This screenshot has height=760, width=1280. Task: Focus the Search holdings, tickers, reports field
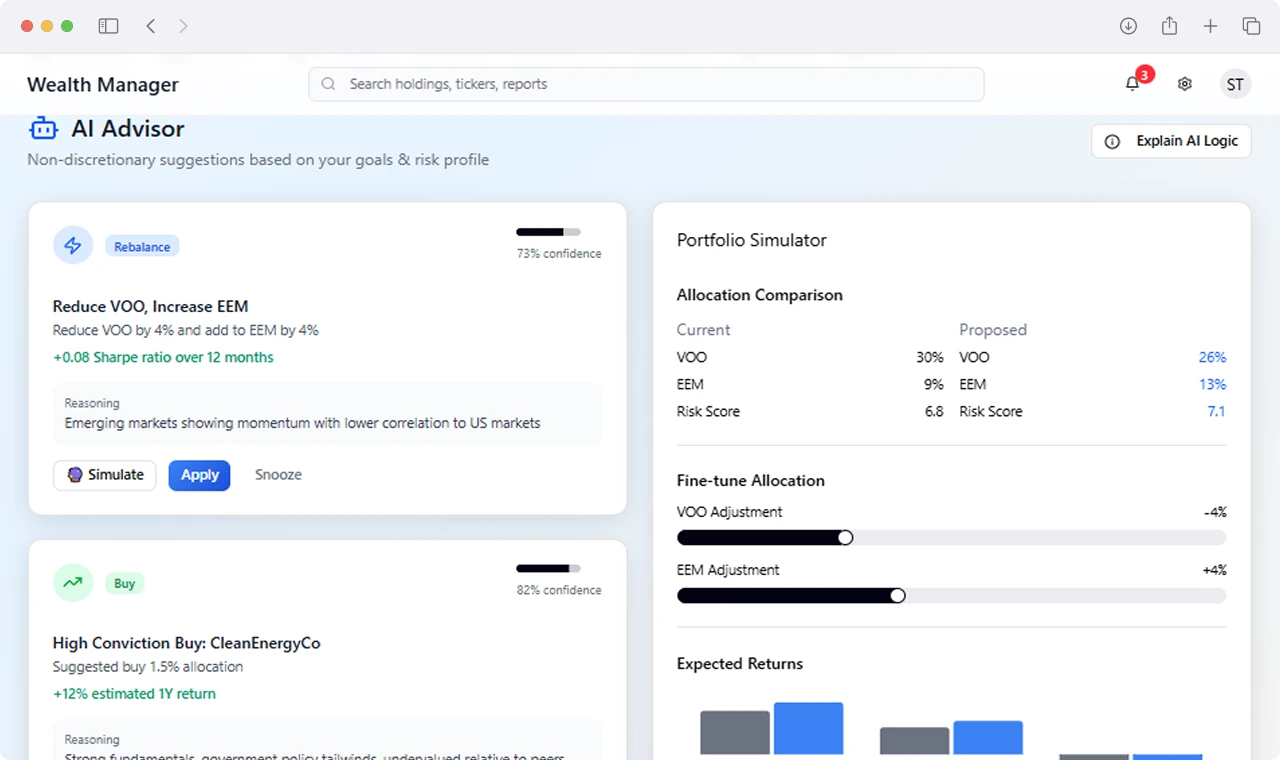pos(646,84)
